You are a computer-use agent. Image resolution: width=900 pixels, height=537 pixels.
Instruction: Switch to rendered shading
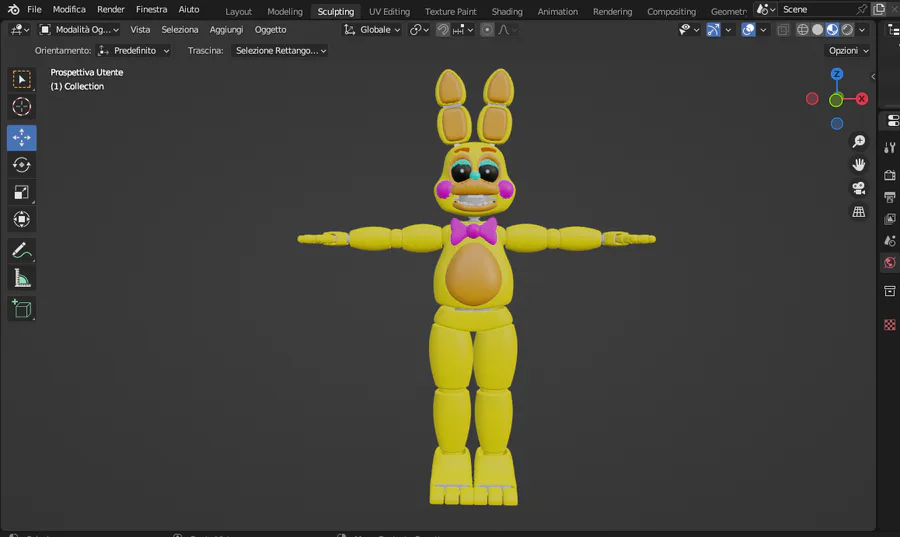[847, 30]
